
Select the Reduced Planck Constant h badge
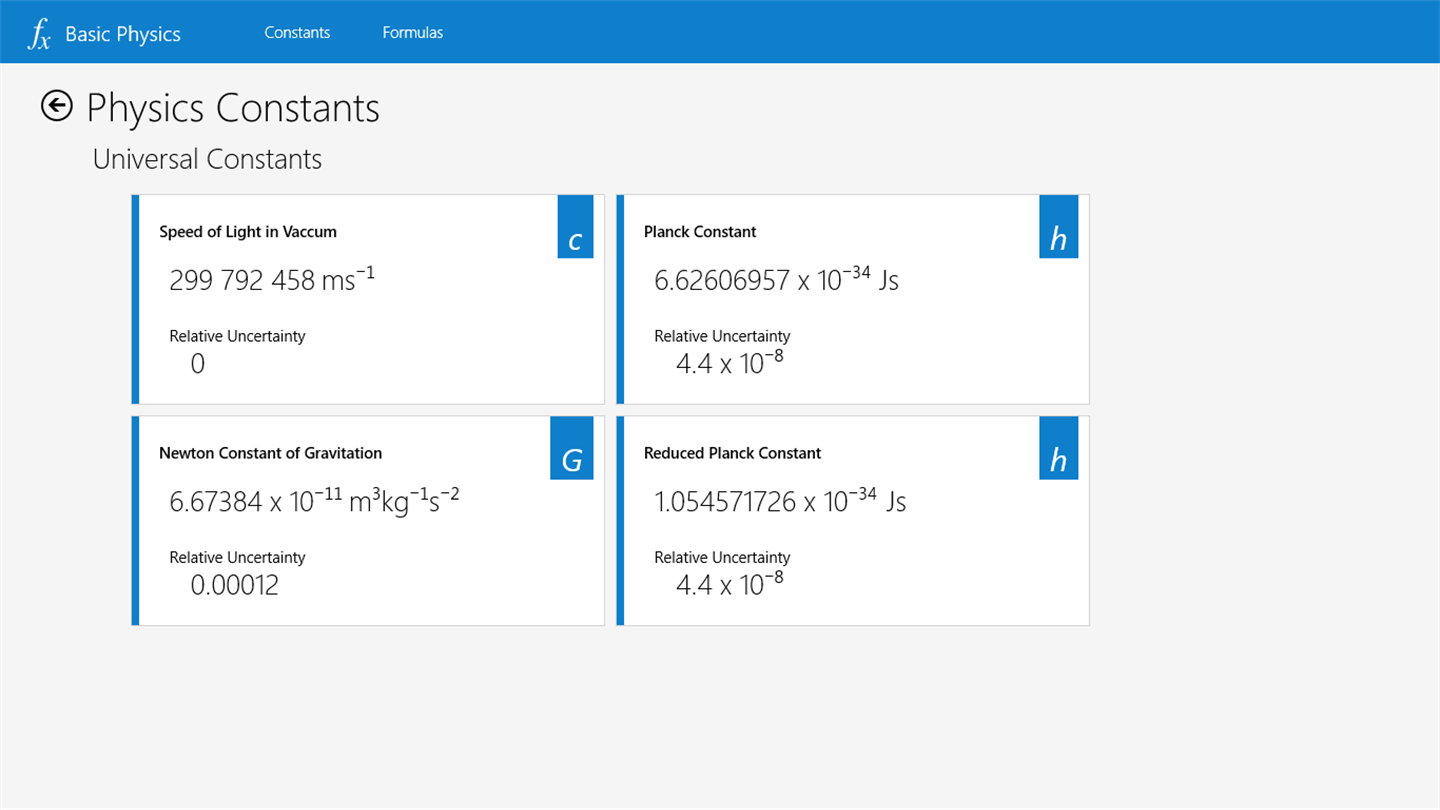coord(1059,448)
